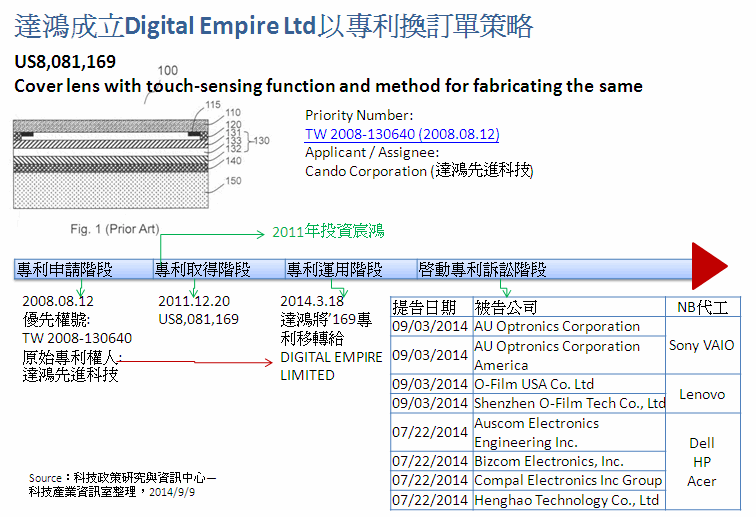756x517 pixels.
Task: Click the HP entry in NB代工 column
Action: (x=702, y=462)
